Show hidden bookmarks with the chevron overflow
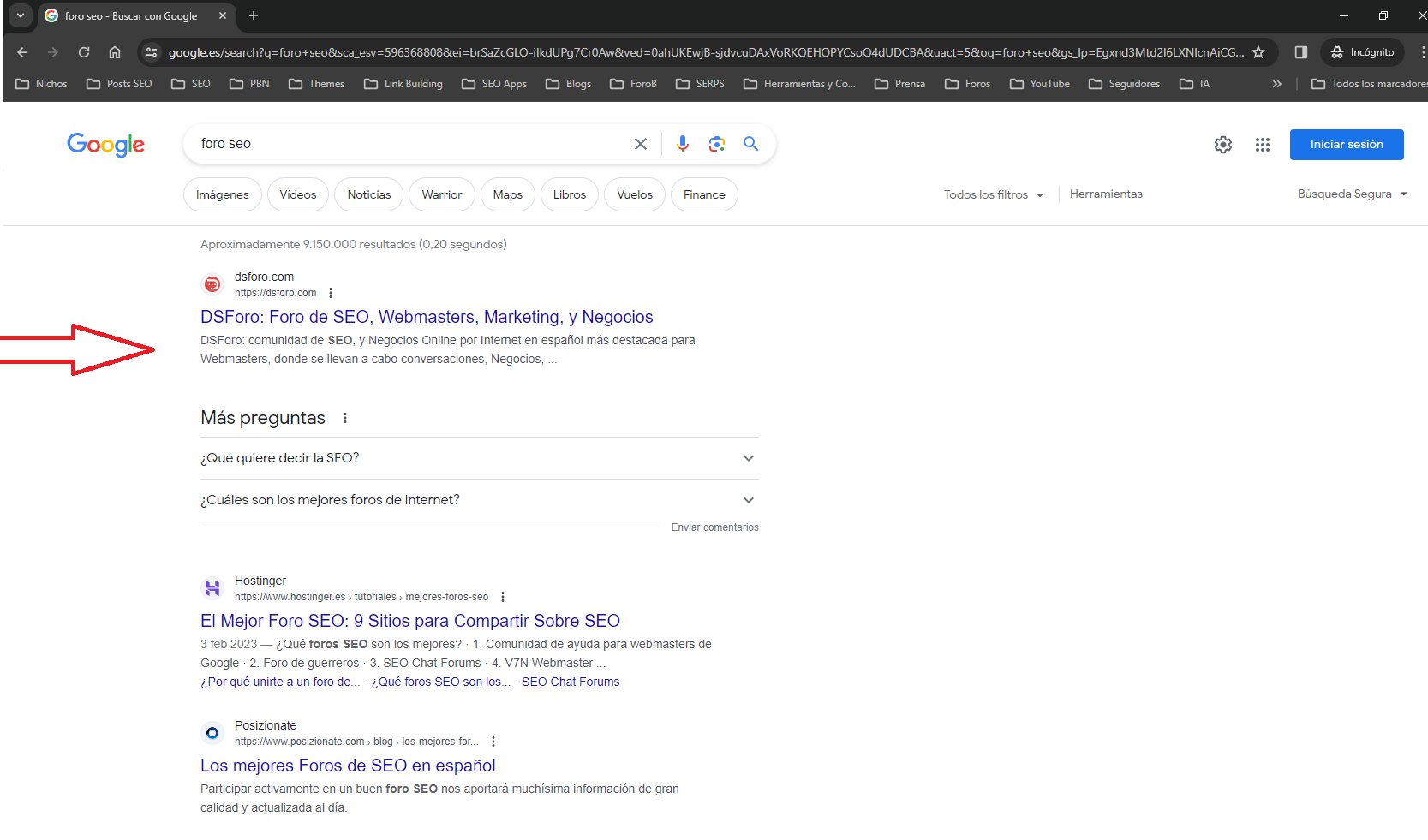This screenshot has width=1428, height=840. pyautogui.click(x=1276, y=84)
